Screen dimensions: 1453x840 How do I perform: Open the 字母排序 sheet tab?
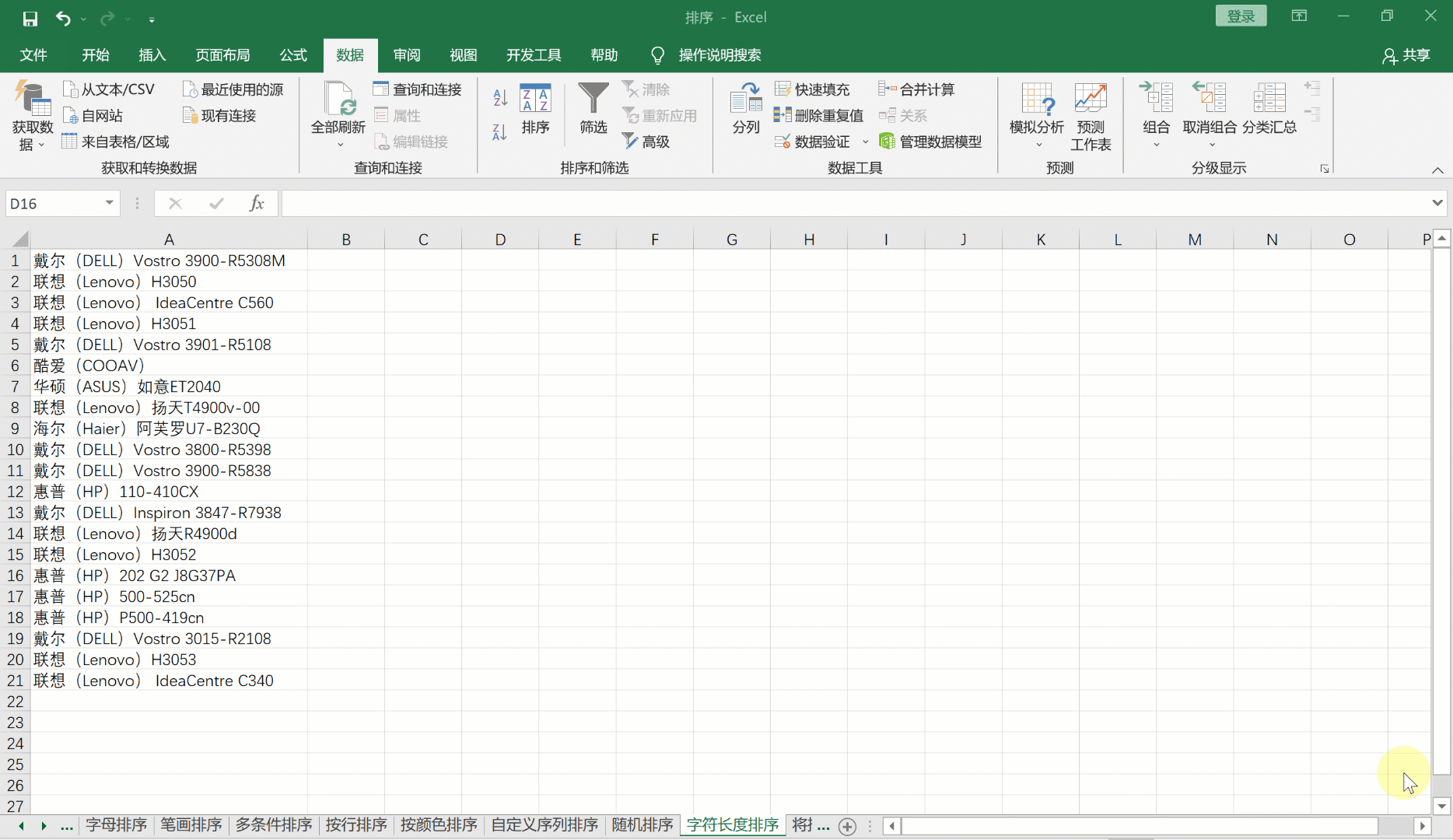(116, 825)
